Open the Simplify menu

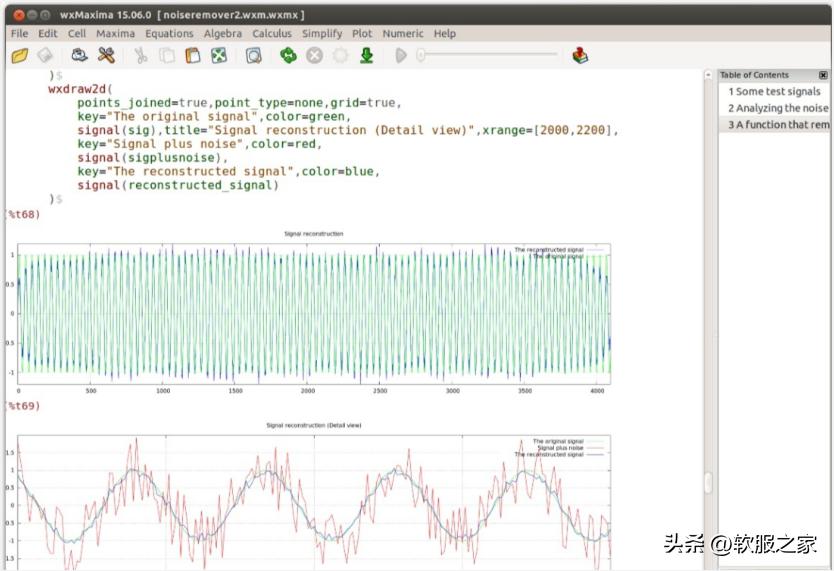point(322,33)
